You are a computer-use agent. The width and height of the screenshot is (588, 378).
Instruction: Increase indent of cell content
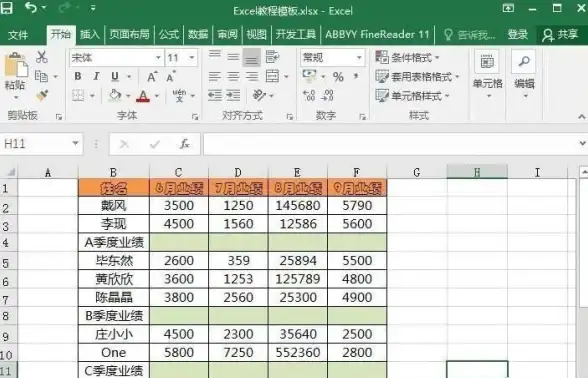click(x=233, y=95)
